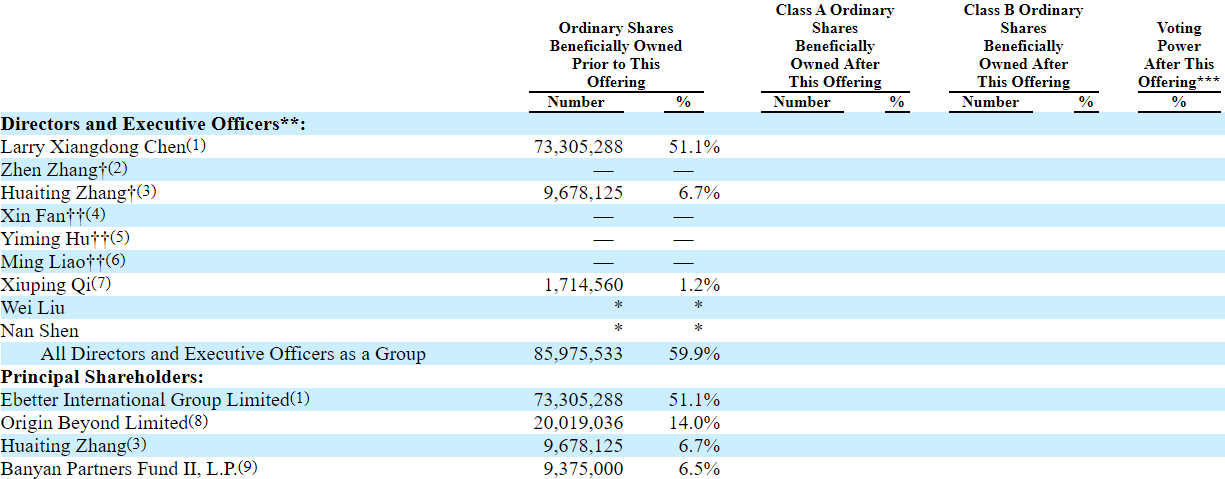Click the Xin Fan row label
The height and width of the screenshot is (479, 1225).
(52, 216)
